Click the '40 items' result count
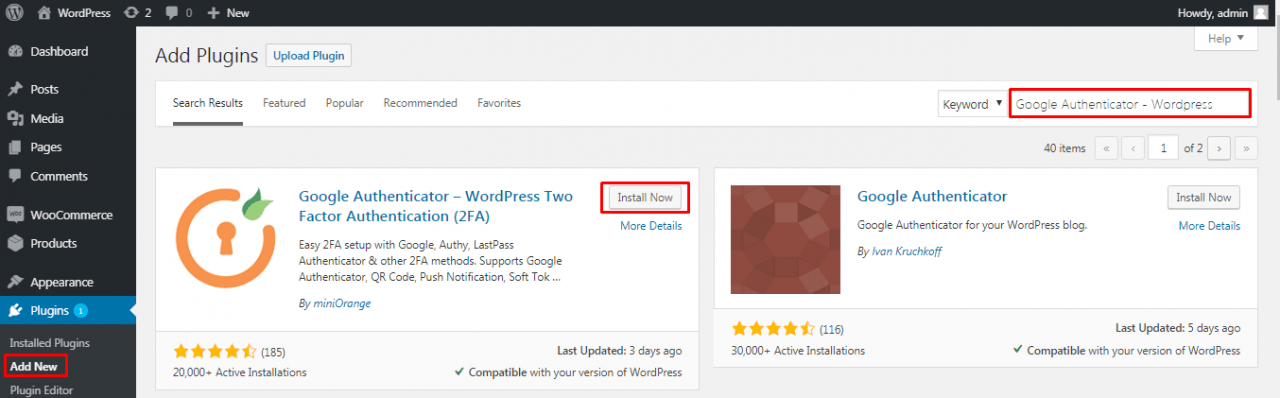This screenshot has width=1280, height=398. (x=1064, y=148)
